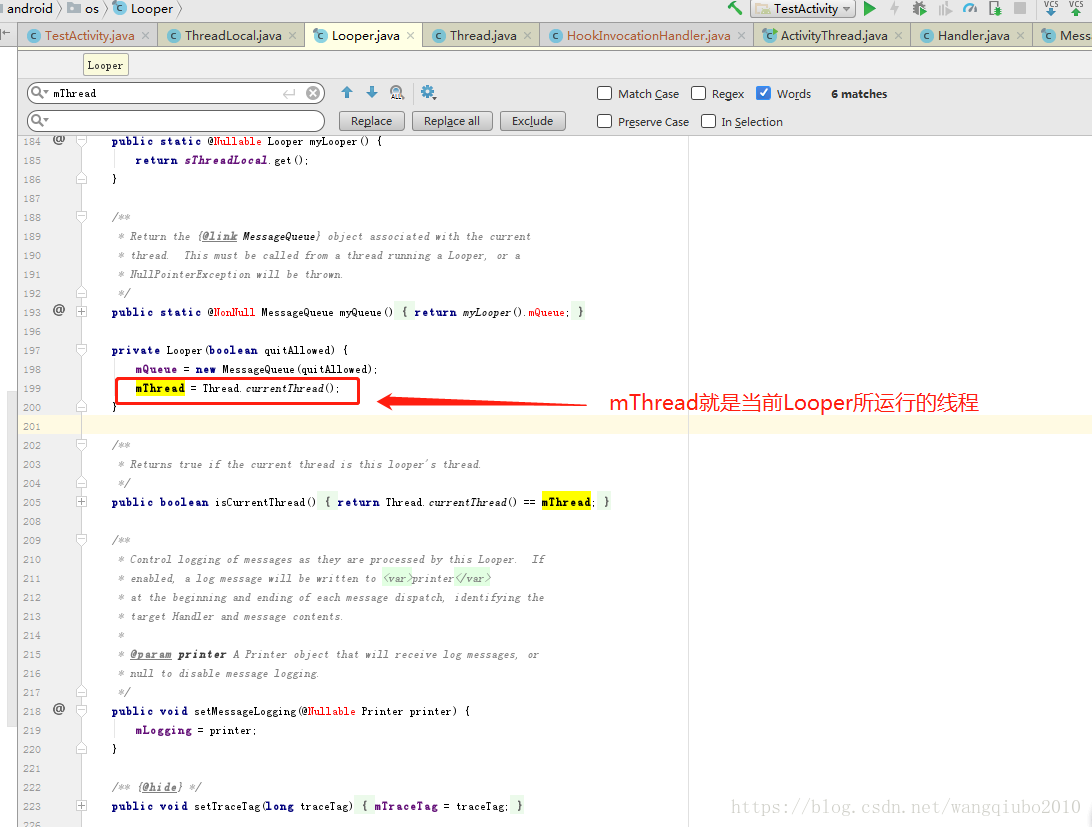Close the ActivityThread.java tab
The height and width of the screenshot is (827, 1092).
coord(898,36)
